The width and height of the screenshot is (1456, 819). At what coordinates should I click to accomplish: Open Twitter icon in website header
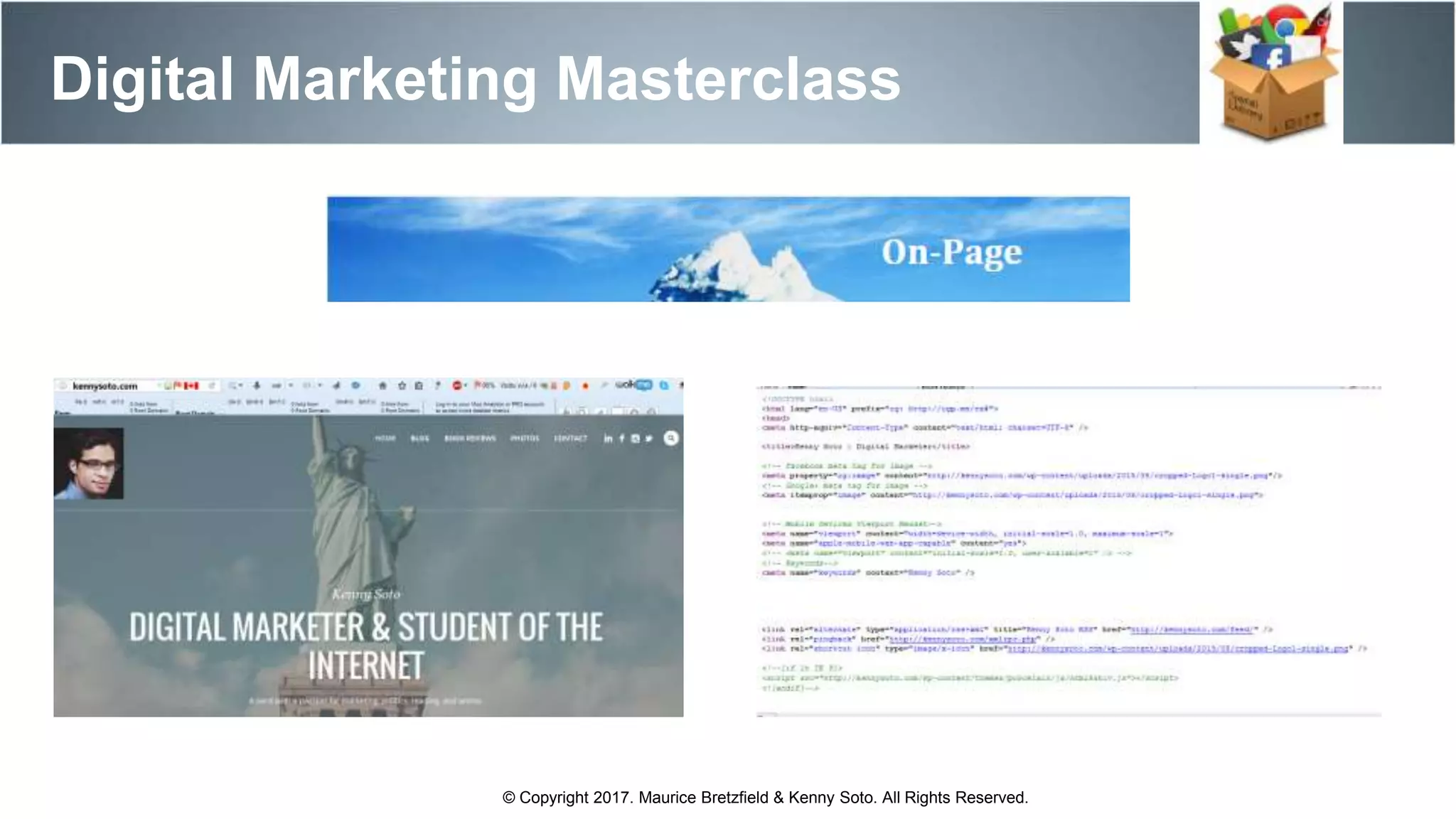(x=649, y=439)
